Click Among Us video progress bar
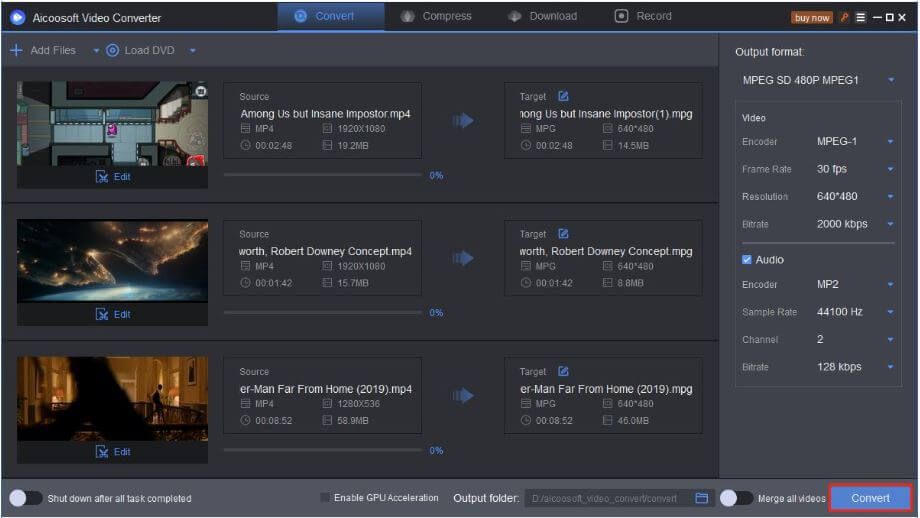Viewport: 920px width, 518px height. pyautogui.click(x=323, y=175)
